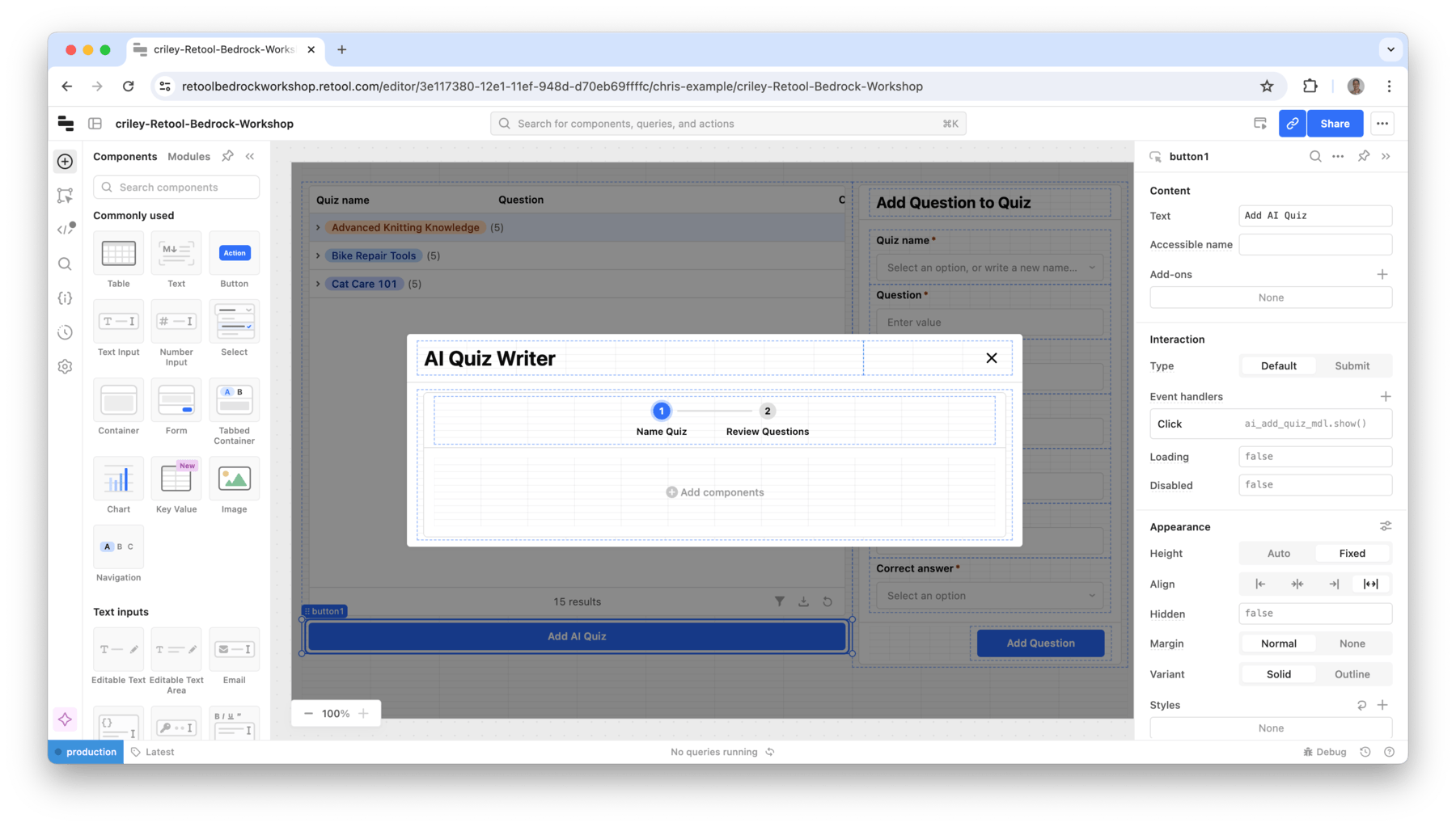
Task: Click the Add Question button
Action: [1040, 643]
